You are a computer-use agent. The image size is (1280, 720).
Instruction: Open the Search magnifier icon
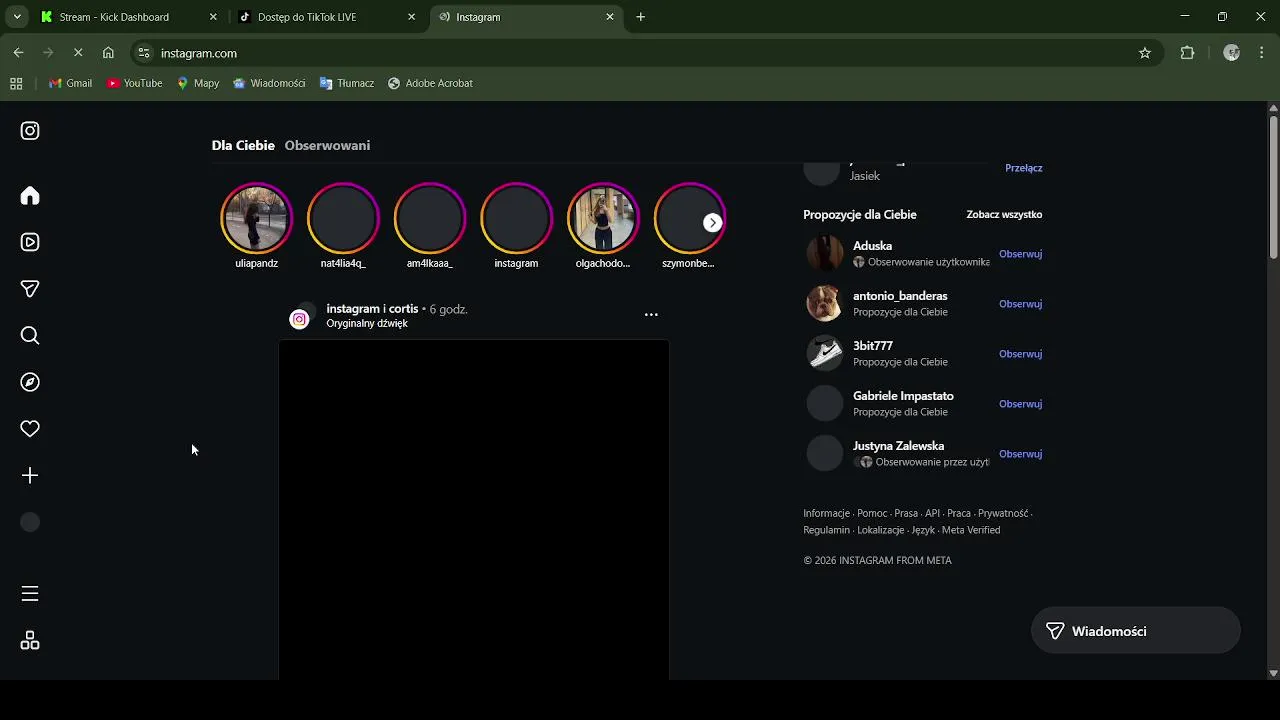tap(30, 336)
